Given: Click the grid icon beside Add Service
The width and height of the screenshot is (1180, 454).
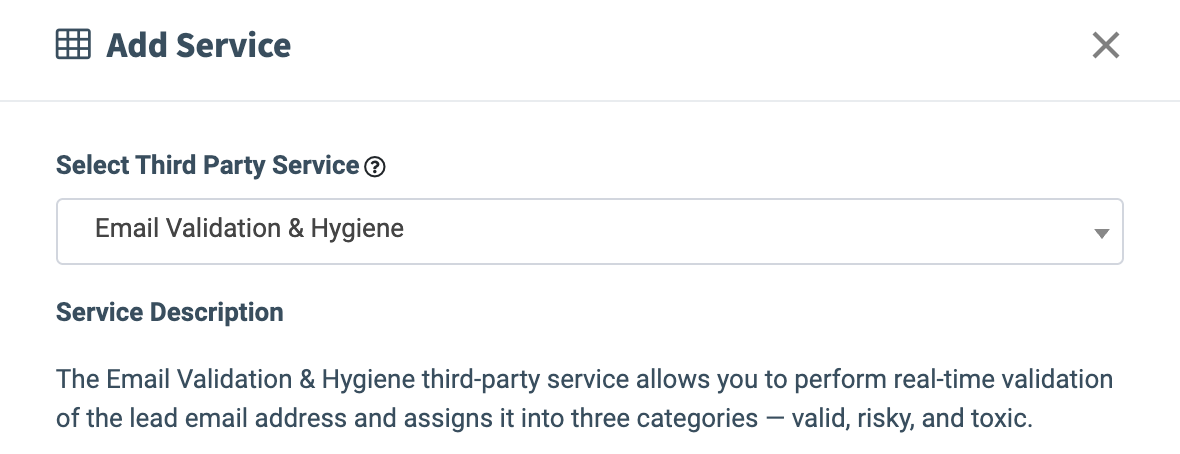Looking at the screenshot, I should (x=73, y=45).
